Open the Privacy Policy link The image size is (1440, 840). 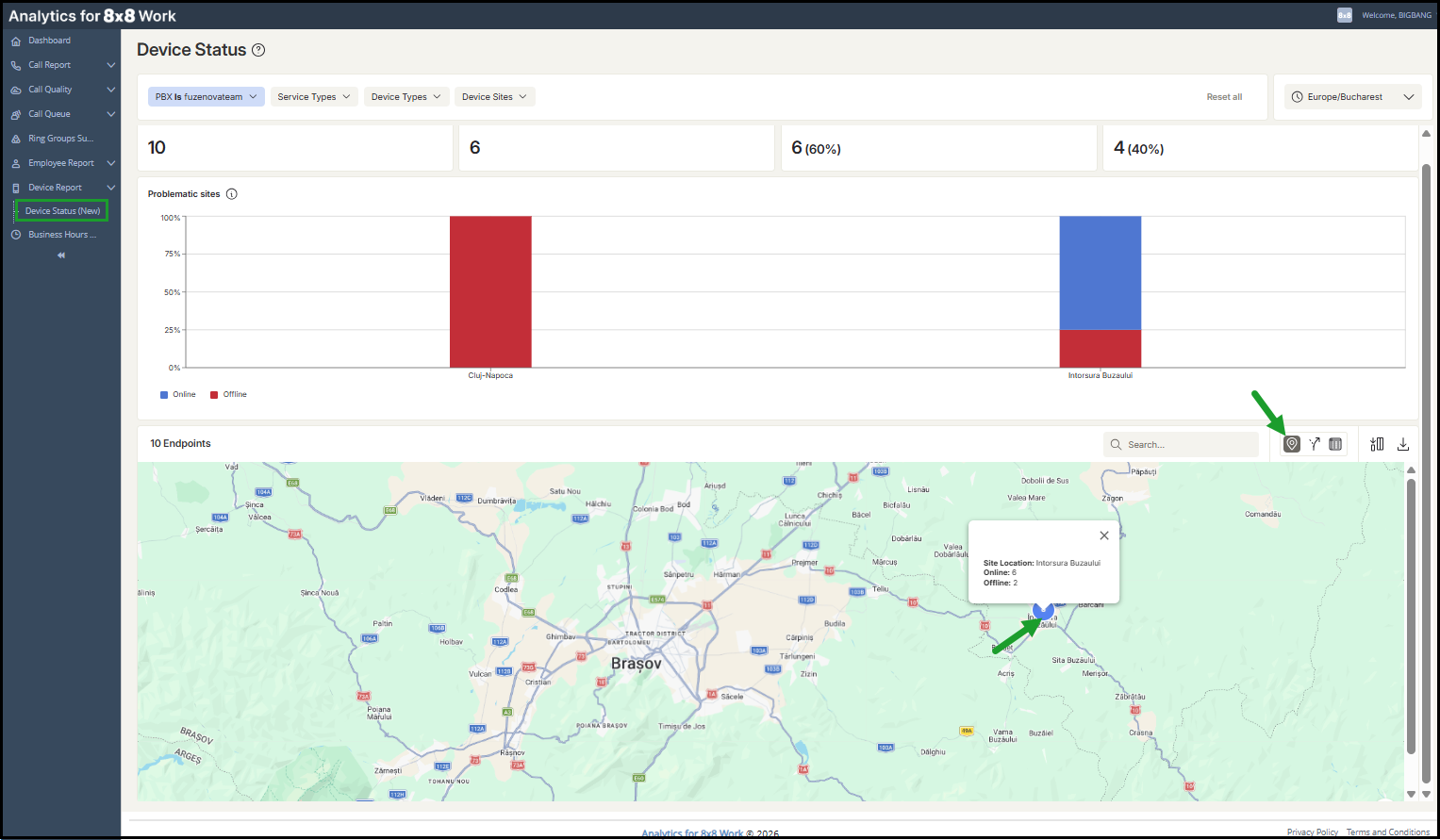(x=1313, y=832)
